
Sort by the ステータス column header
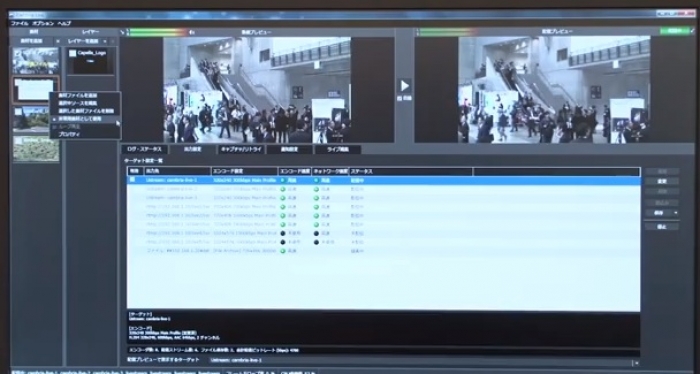tap(411, 171)
